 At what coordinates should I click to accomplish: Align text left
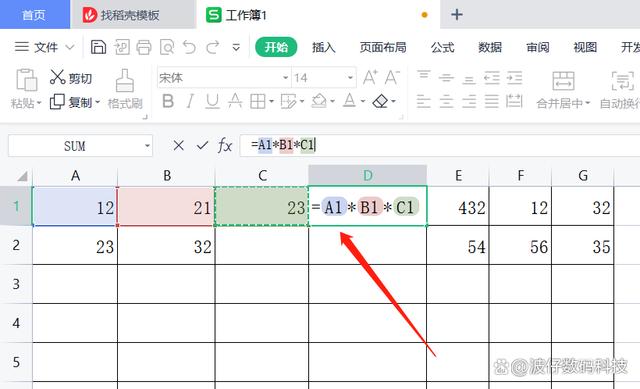[424, 101]
